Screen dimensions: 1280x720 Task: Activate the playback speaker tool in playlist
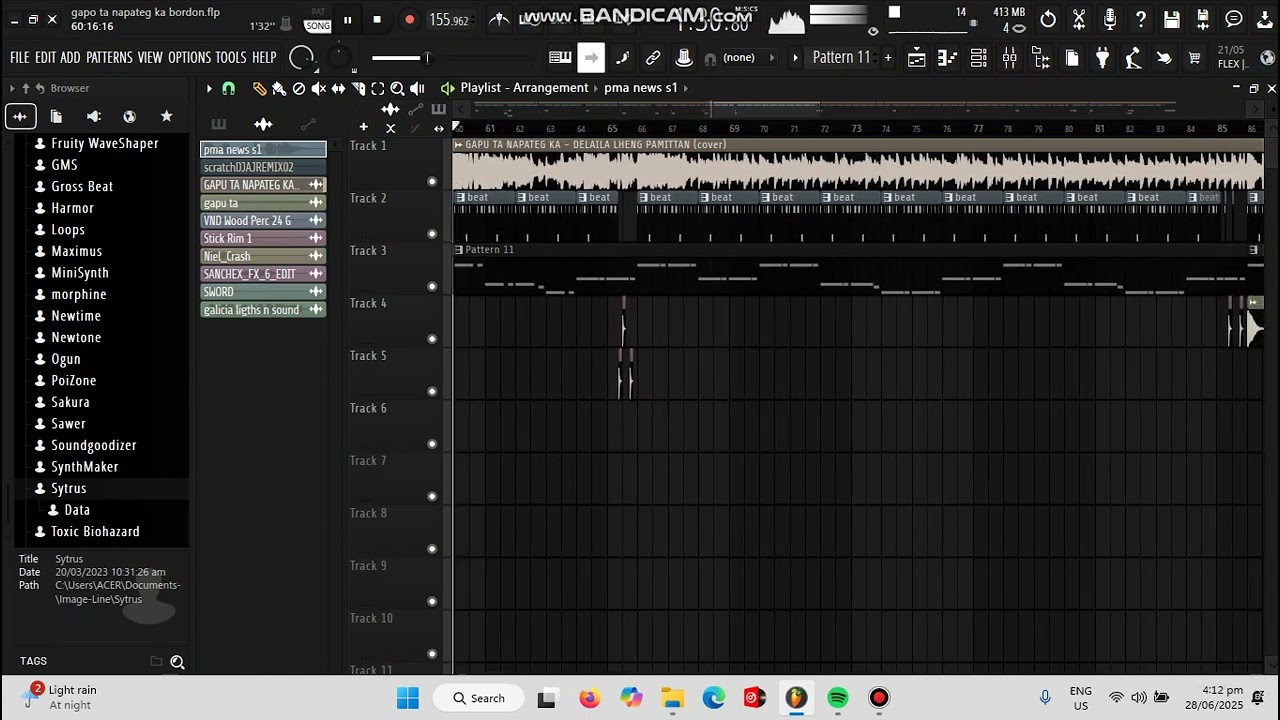[x=417, y=88]
